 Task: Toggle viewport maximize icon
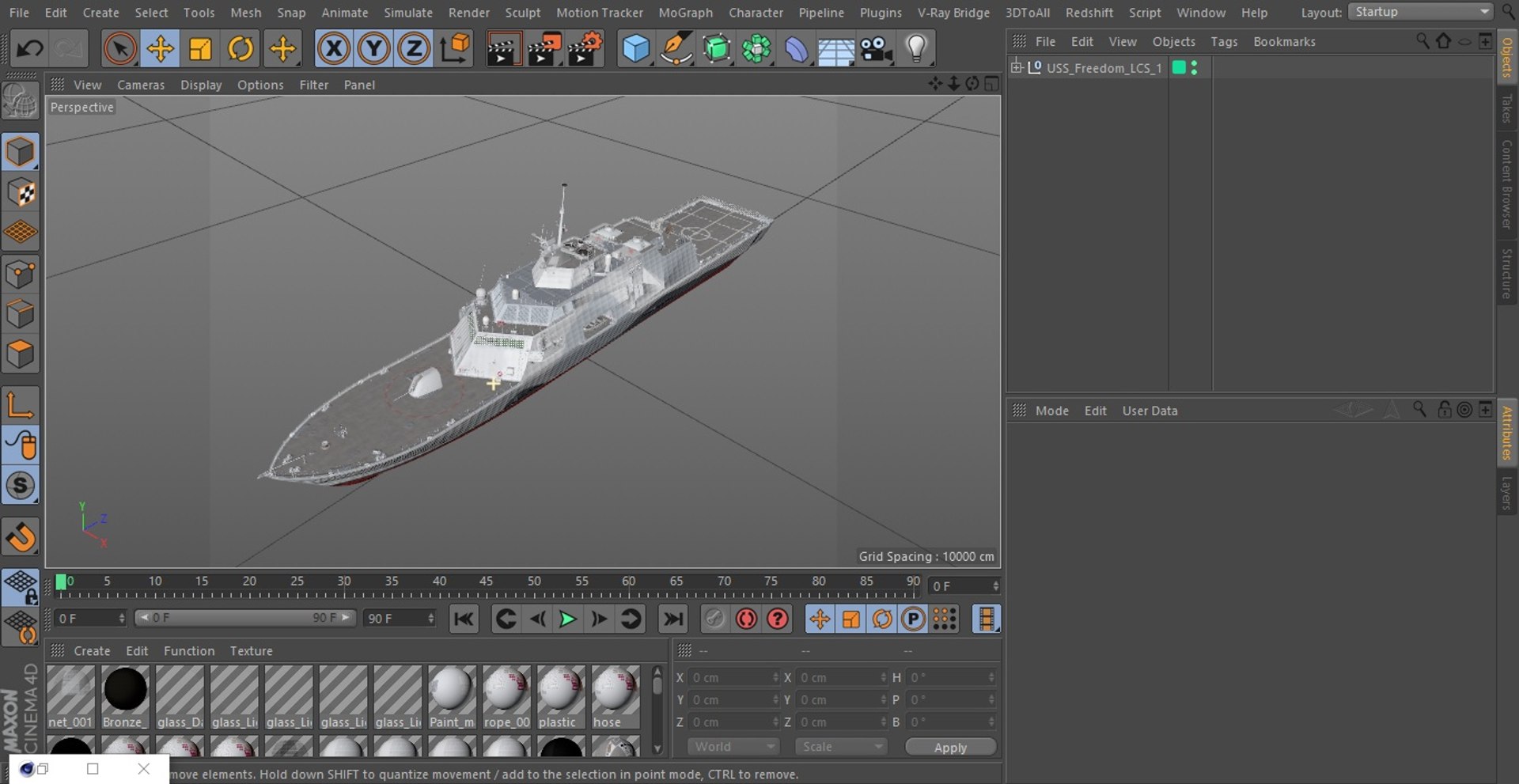point(991,84)
